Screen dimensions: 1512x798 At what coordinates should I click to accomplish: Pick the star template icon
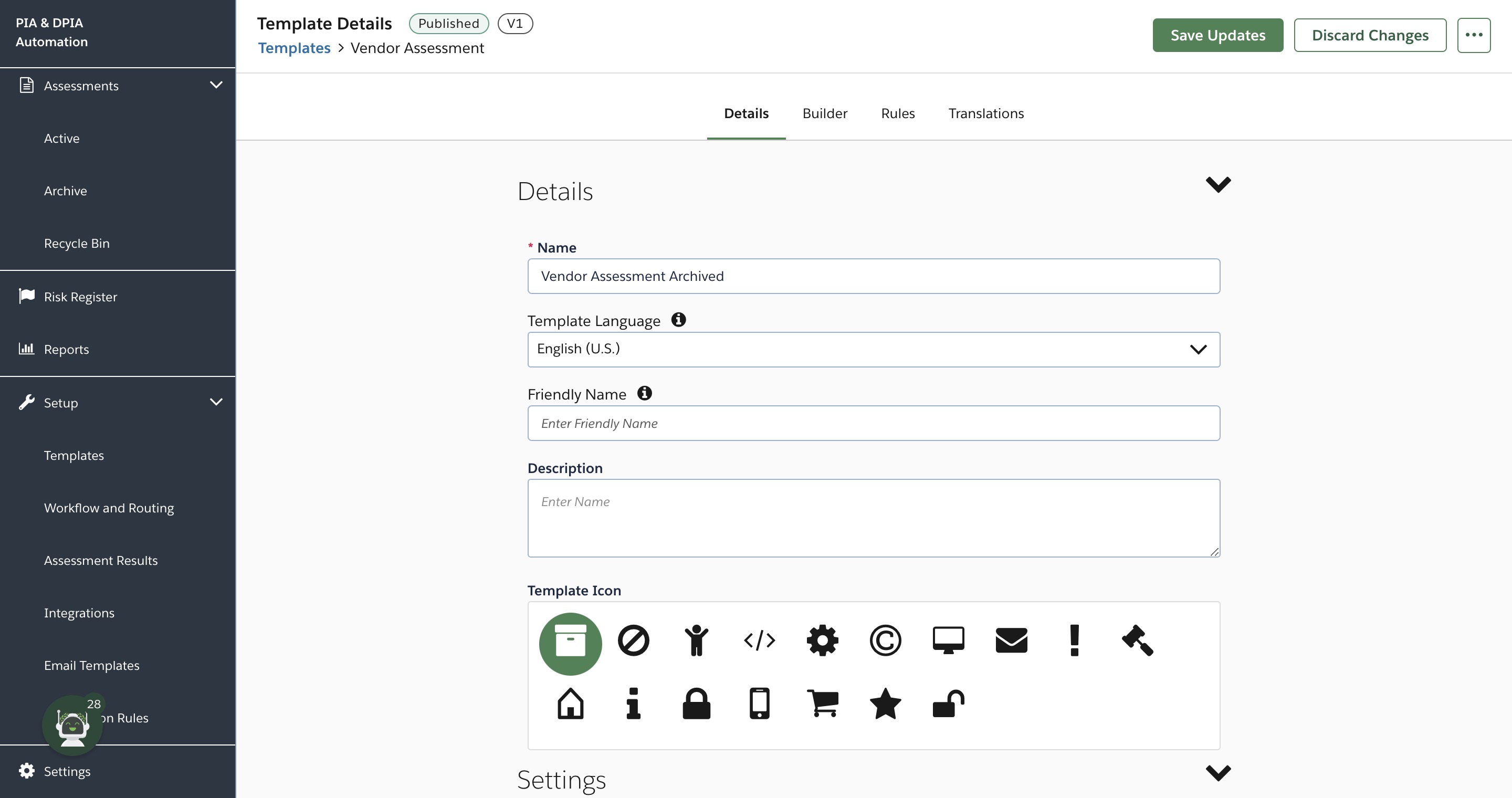coord(885,703)
